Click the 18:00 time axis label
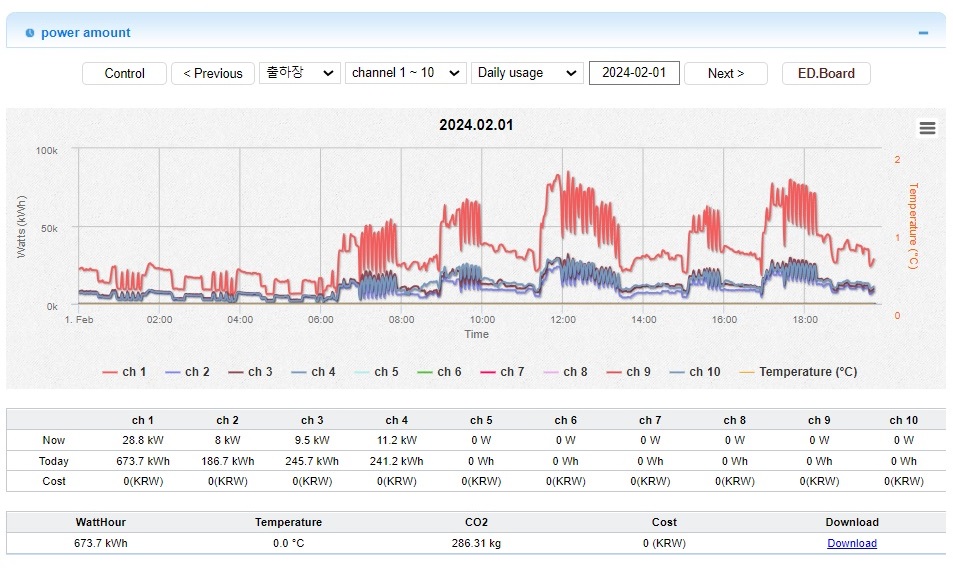 coord(805,320)
